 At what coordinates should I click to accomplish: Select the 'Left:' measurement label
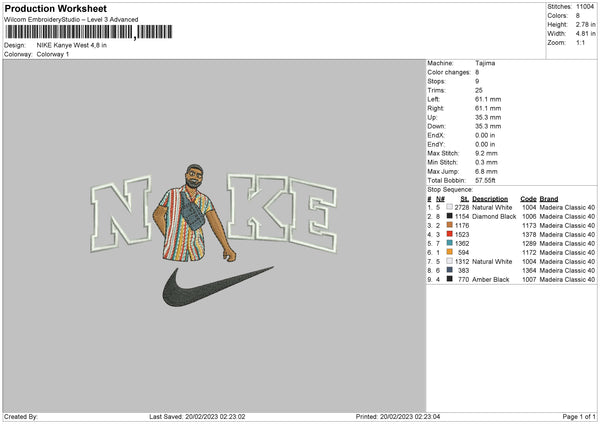[x=434, y=99]
